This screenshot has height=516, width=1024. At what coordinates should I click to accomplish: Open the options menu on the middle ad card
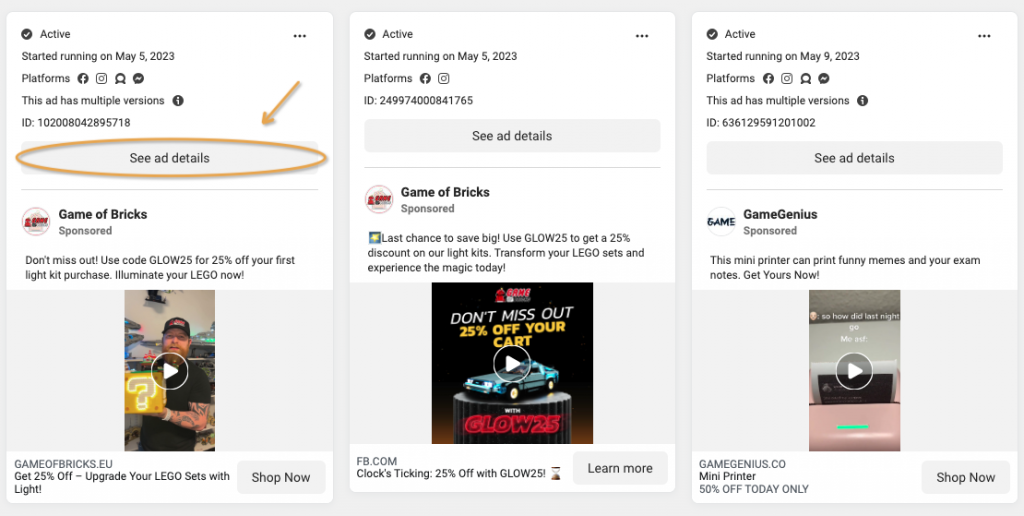tap(642, 35)
